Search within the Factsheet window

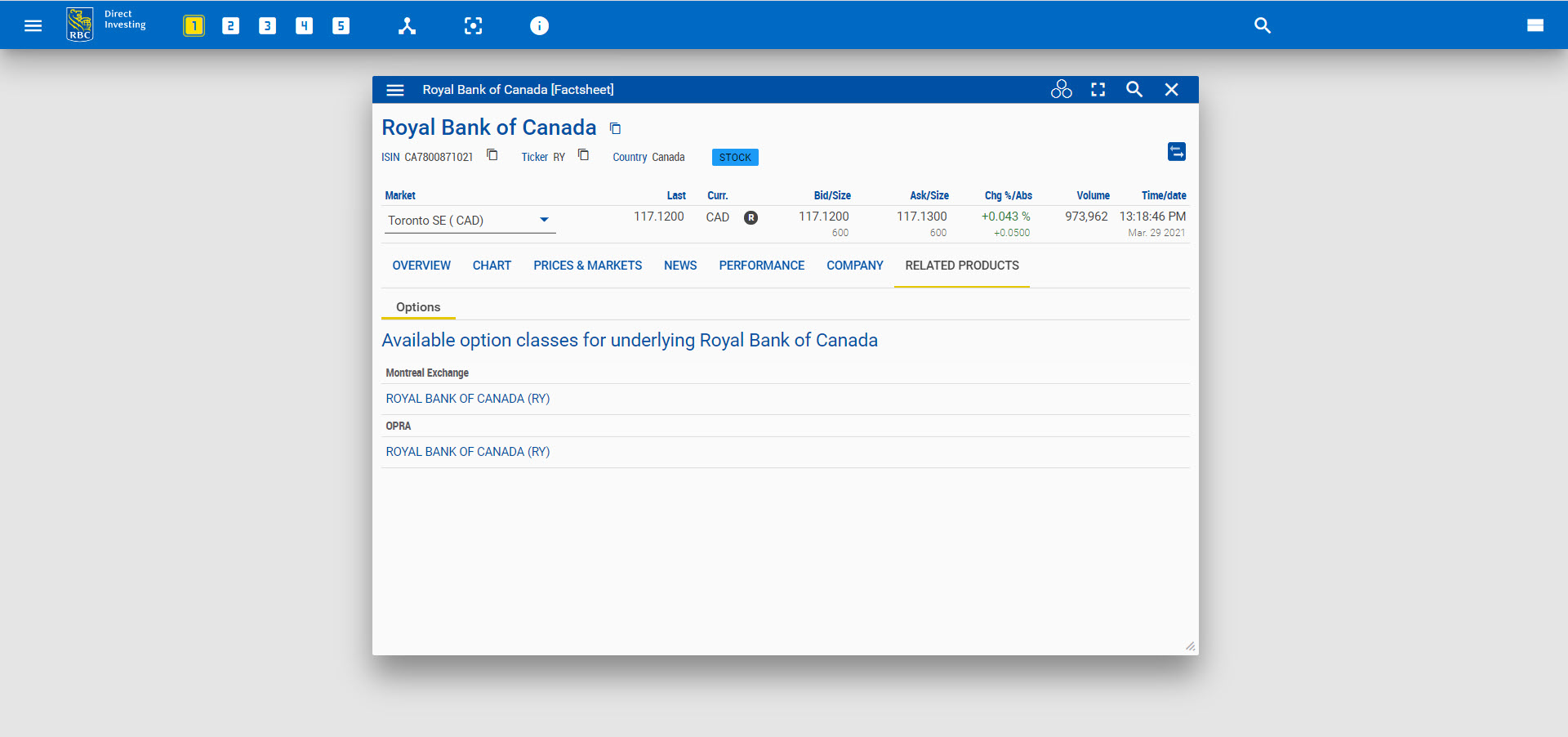tap(1134, 90)
